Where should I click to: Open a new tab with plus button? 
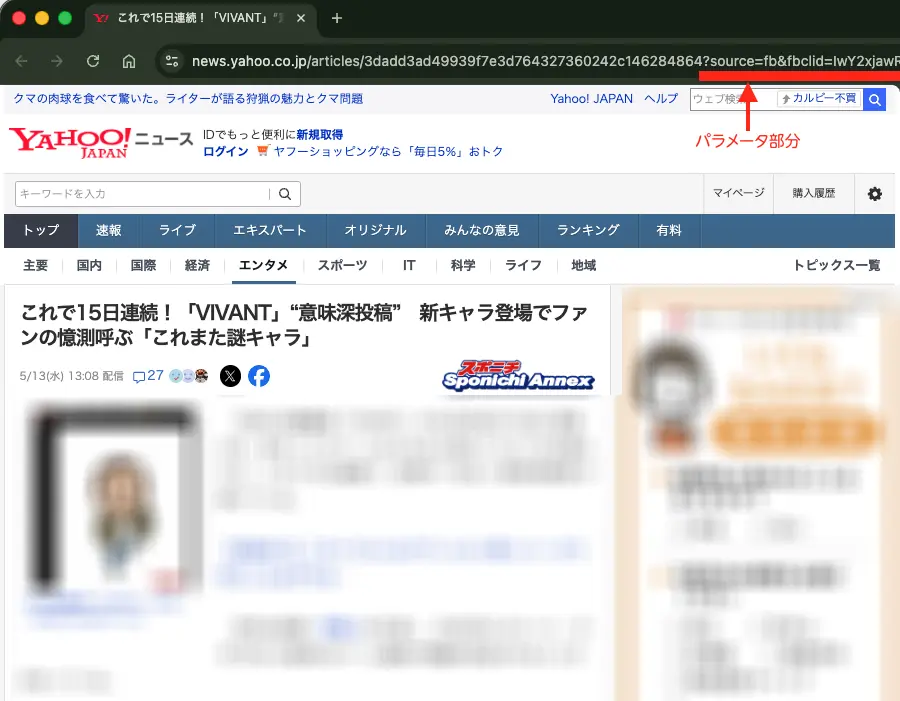point(337,18)
